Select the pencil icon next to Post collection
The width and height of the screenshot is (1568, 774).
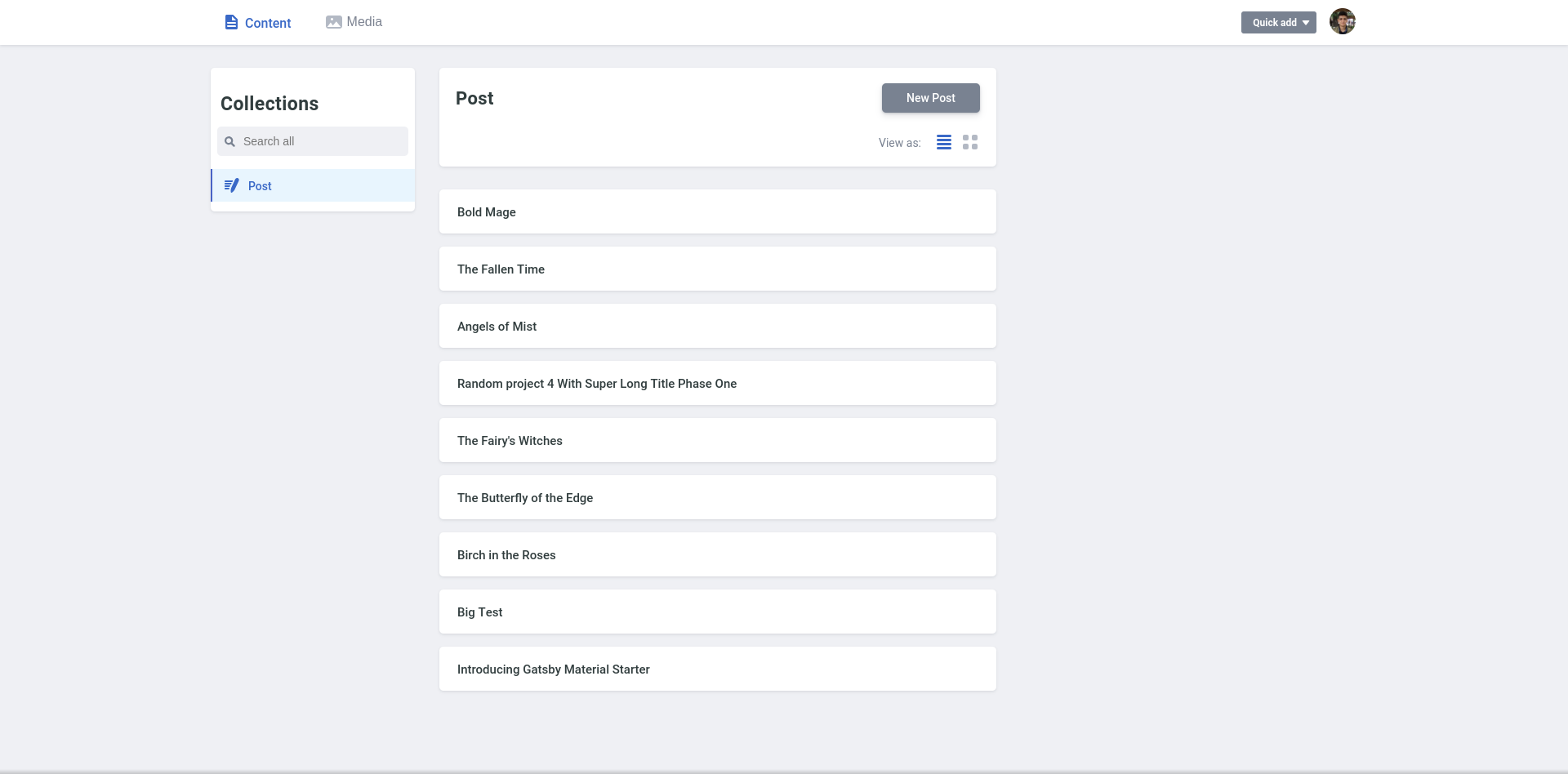click(x=232, y=185)
